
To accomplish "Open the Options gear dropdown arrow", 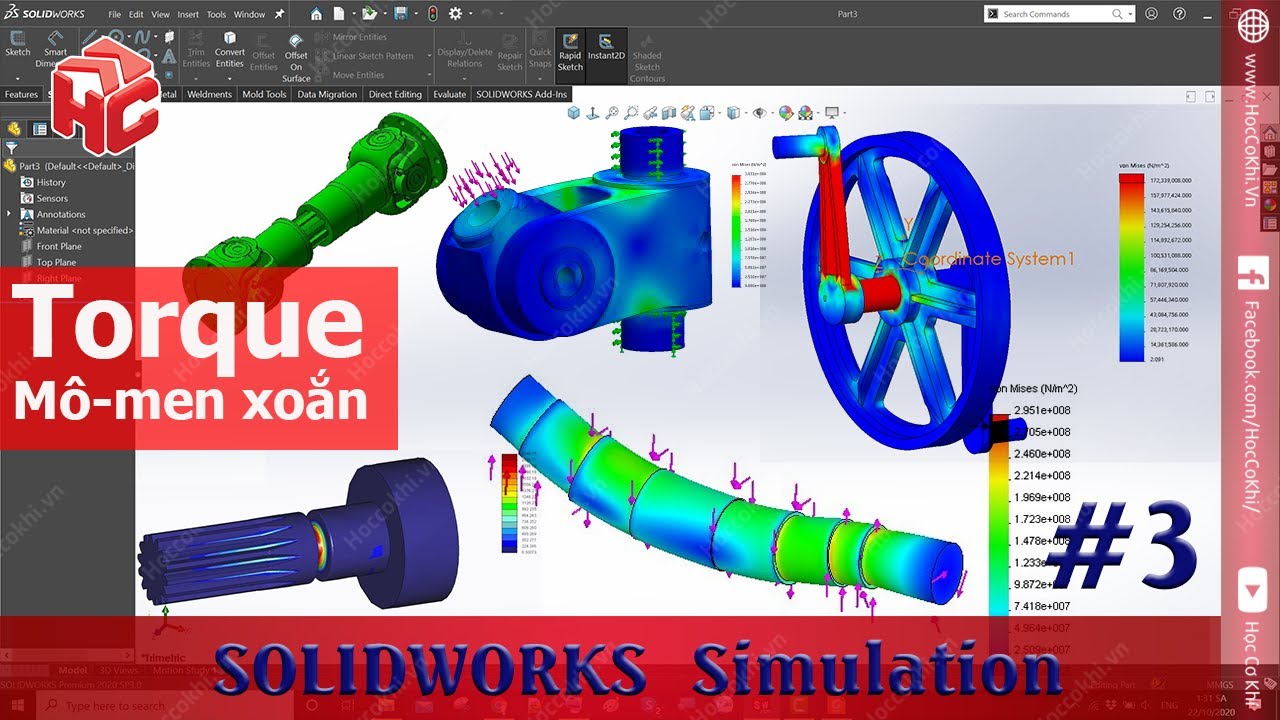I will coord(470,15).
